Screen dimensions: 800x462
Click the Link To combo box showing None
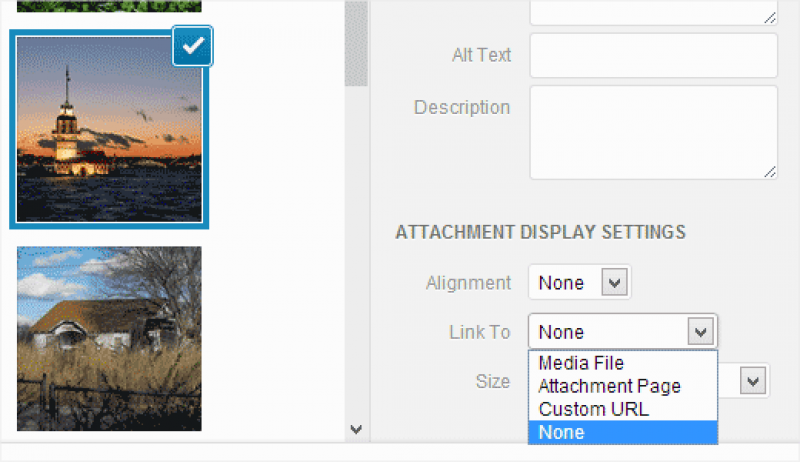pos(610,332)
